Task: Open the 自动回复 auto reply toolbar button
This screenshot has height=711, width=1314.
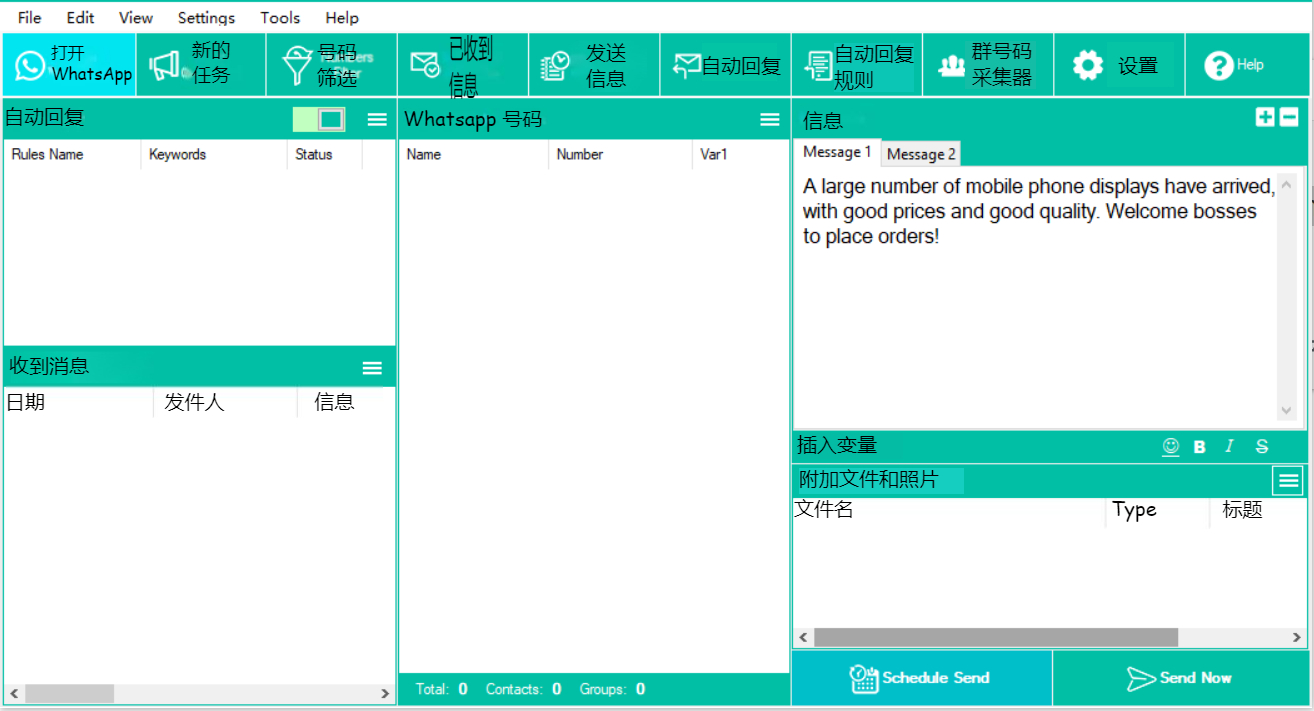Action: coord(725,65)
